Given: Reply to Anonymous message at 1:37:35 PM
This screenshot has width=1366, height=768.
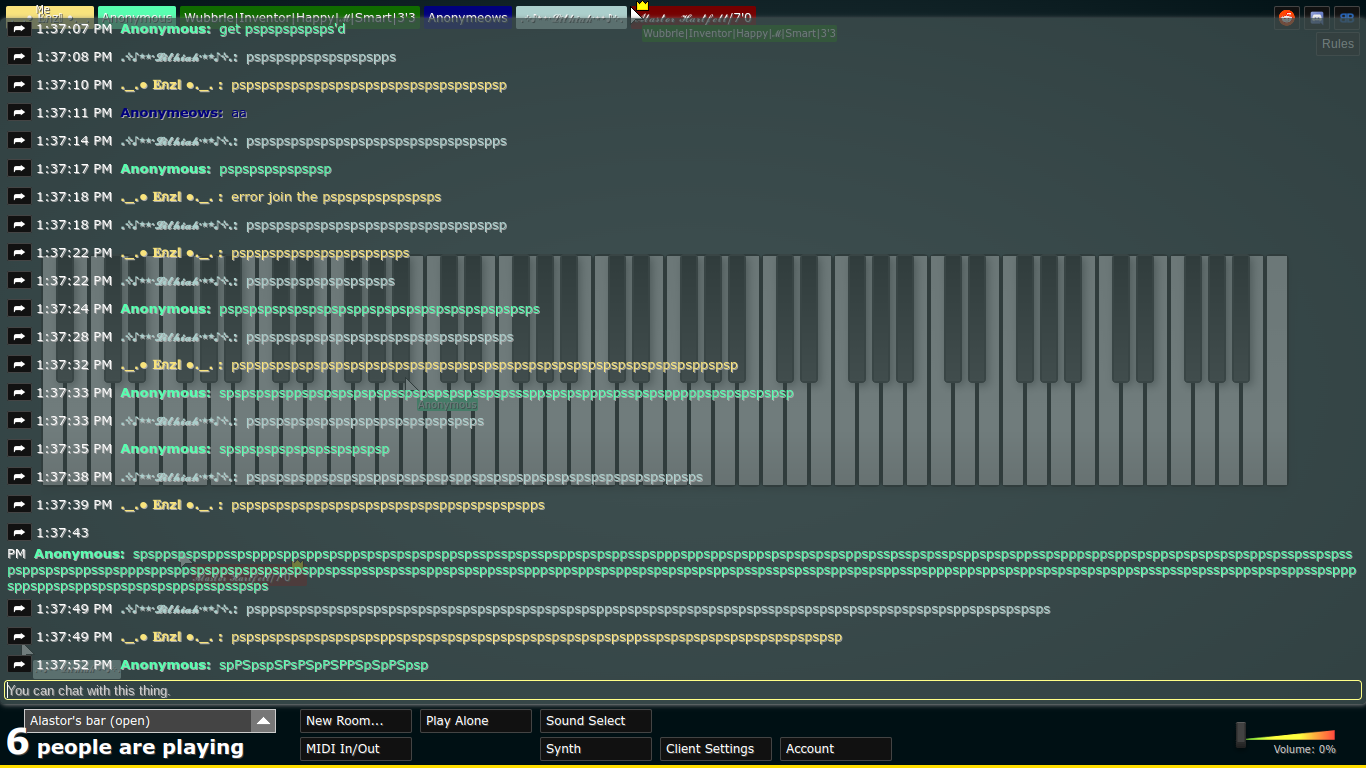Looking at the screenshot, I should (x=19, y=449).
